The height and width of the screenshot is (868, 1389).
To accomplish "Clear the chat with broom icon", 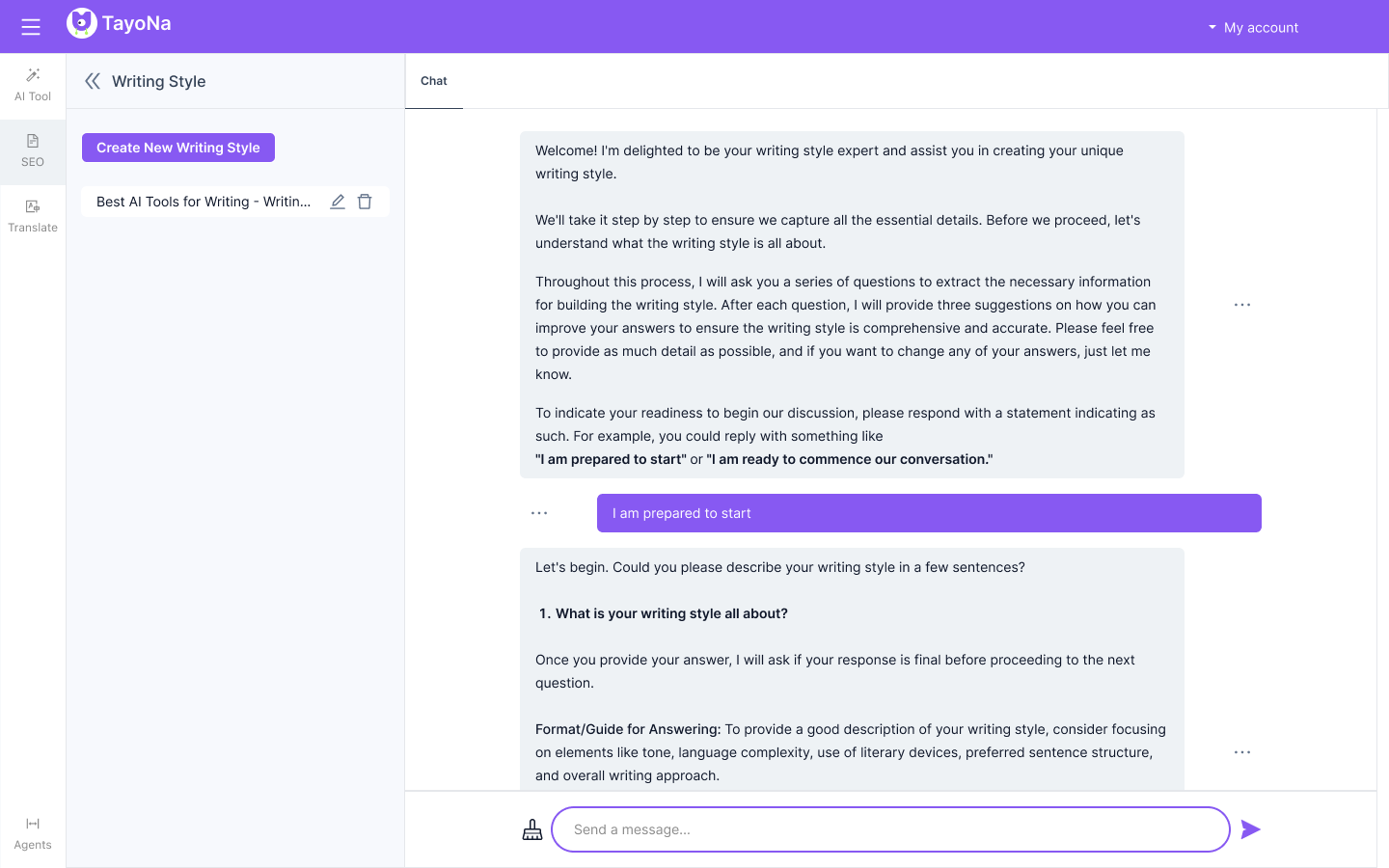I will [x=532, y=829].
